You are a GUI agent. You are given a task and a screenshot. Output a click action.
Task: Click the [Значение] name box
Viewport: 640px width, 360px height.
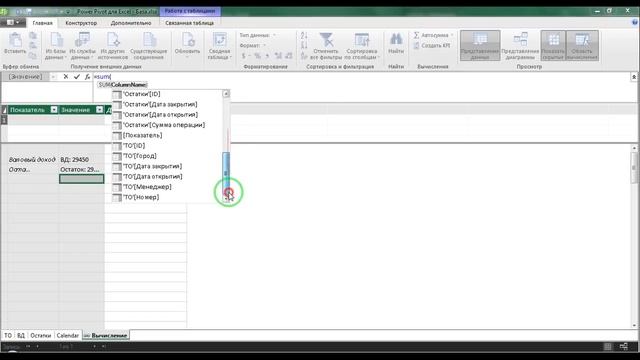pyautogui.click(x=25, y=76)
